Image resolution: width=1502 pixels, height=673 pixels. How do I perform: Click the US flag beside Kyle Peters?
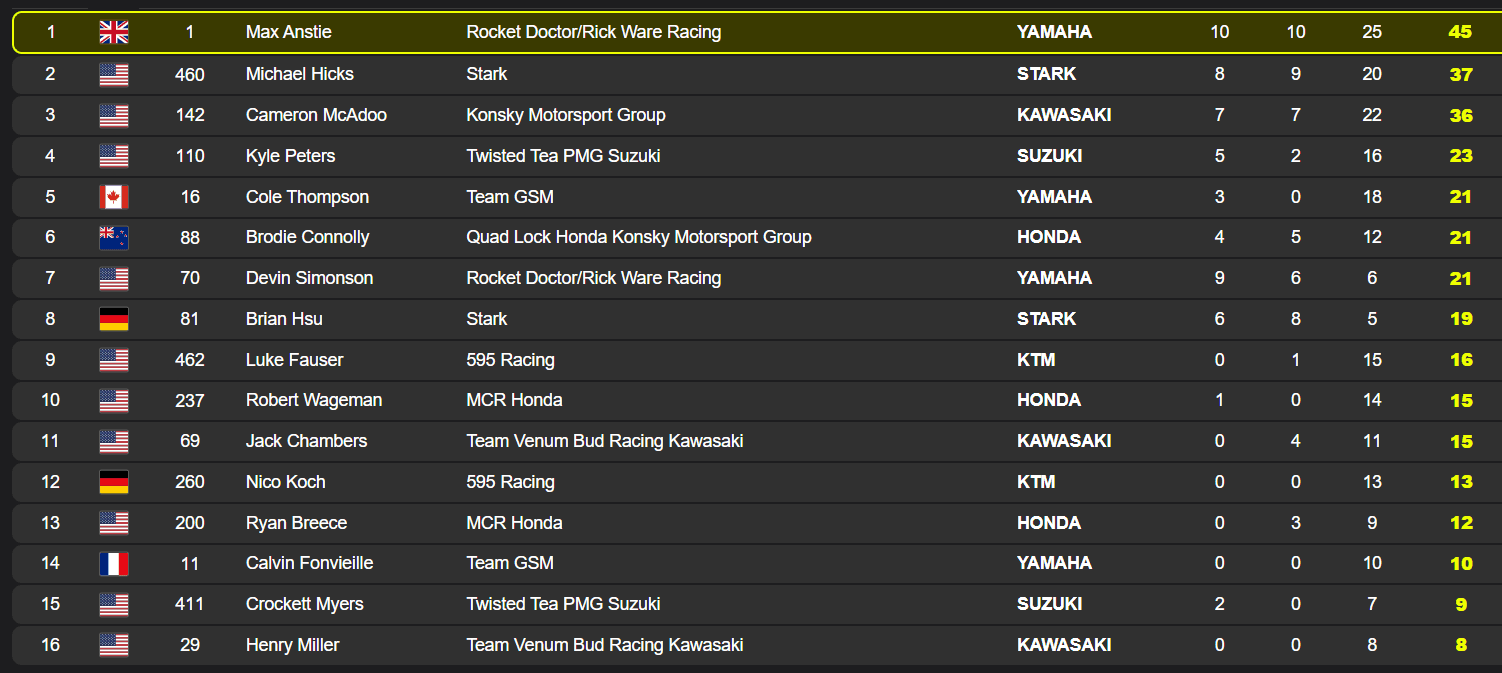114,156
